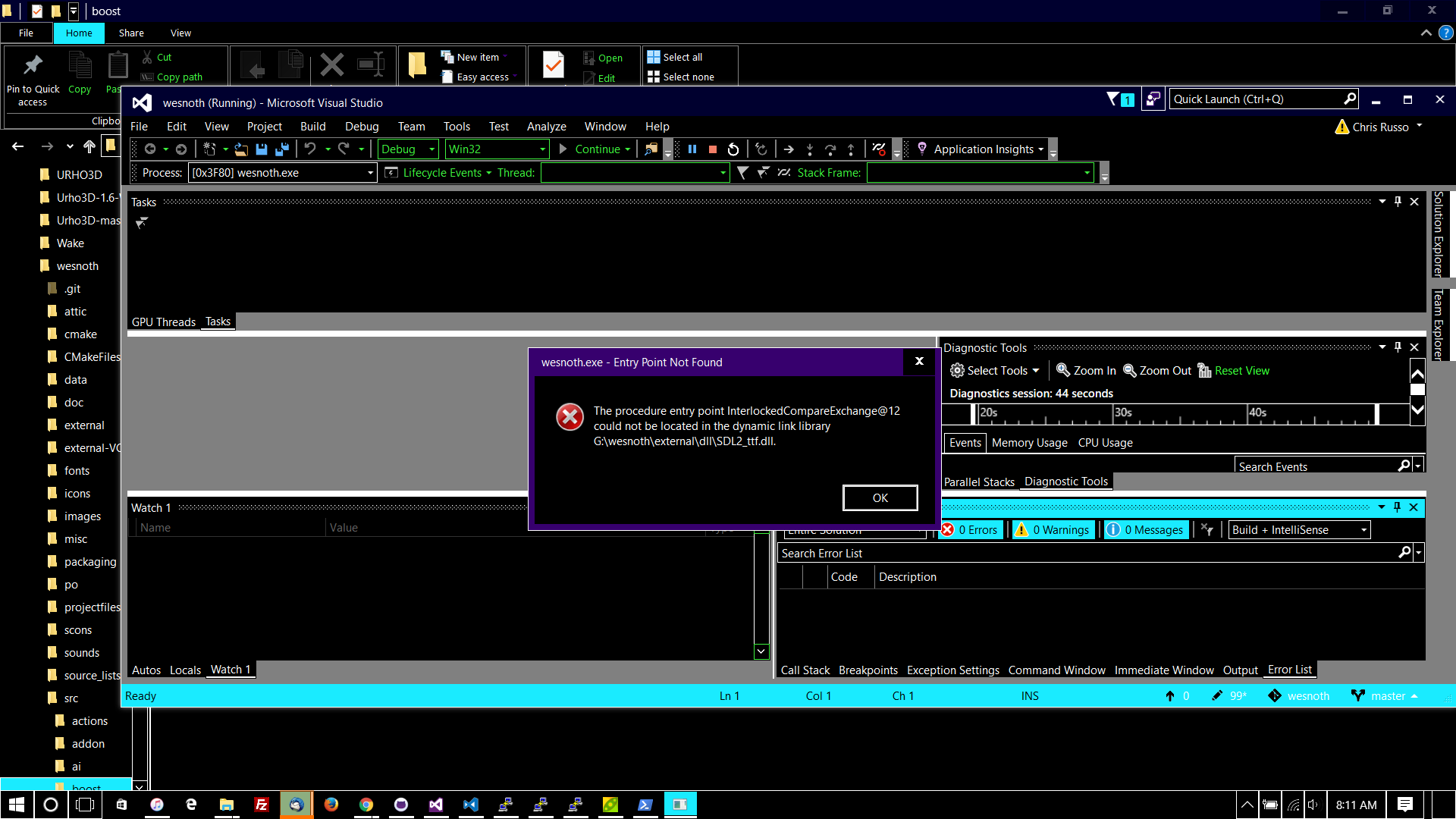Image resolution: width=1456 pixels, height=819 pixels.
Task: Switch to Memory Usage tab
Action: [1029, 443]
